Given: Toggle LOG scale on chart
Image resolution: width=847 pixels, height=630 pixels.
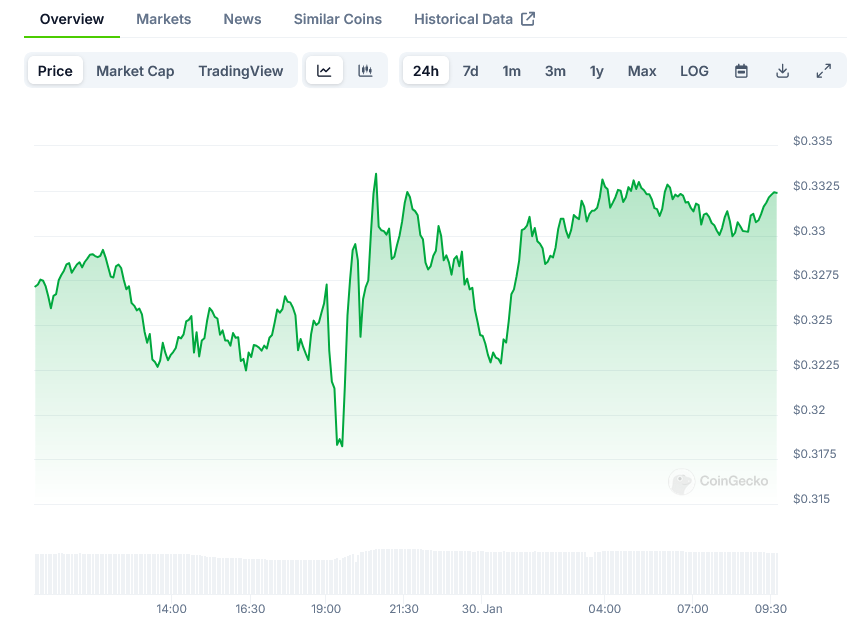Looking at the screenshot, I should (694, 71).
